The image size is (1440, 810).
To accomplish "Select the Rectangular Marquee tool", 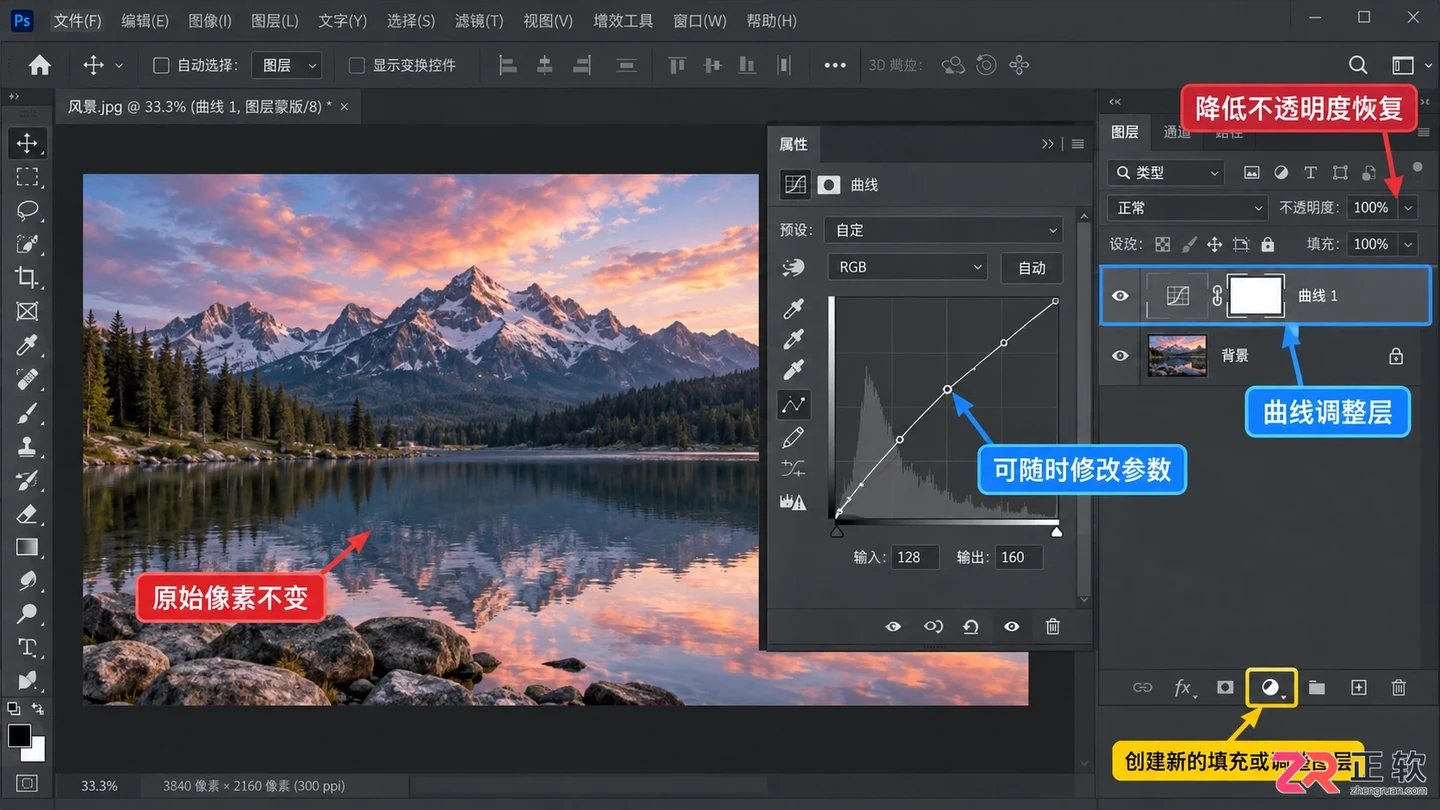I will pos(27,177).
